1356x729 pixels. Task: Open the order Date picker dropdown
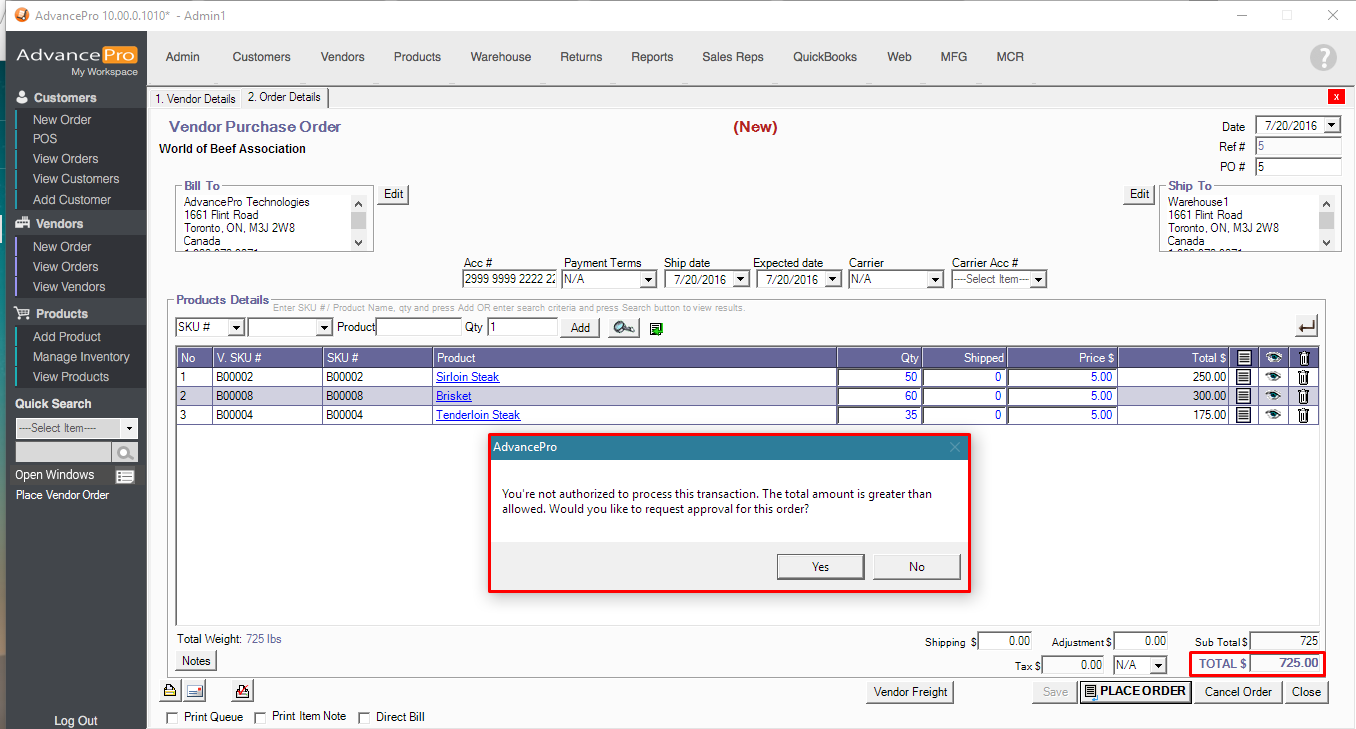(x=1332, y=126)
